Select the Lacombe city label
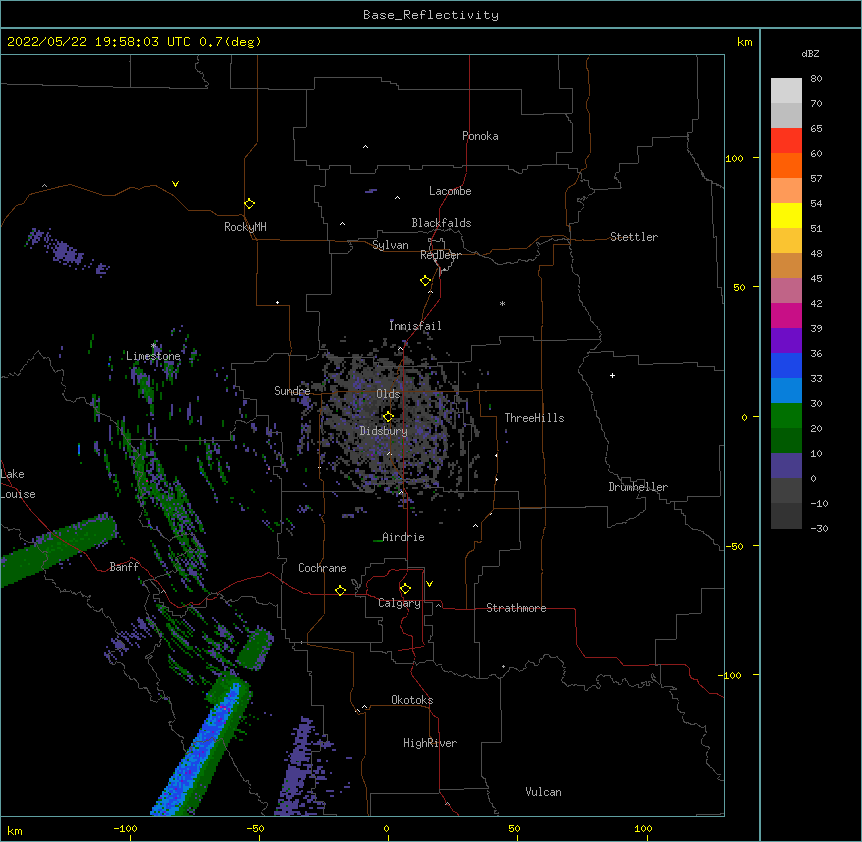862x842 pixels. click(450, 191)
